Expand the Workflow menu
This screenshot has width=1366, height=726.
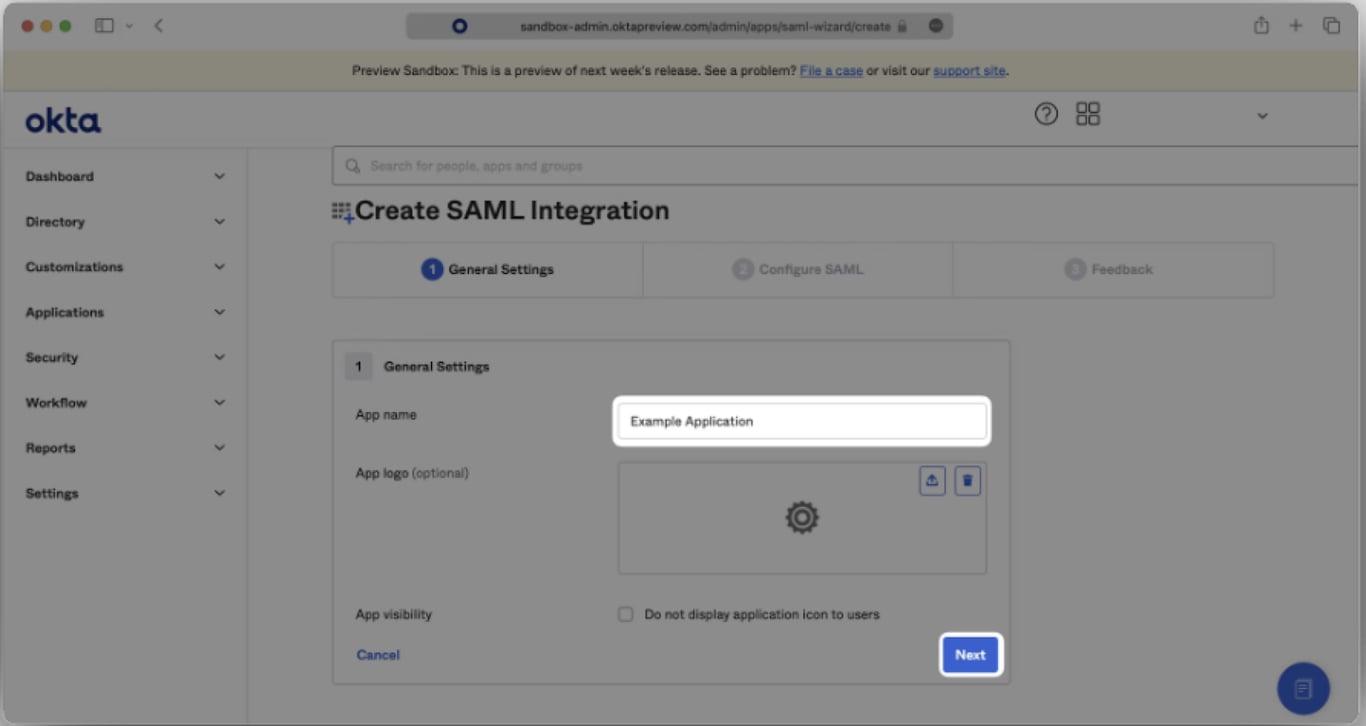tap(125, 403)
